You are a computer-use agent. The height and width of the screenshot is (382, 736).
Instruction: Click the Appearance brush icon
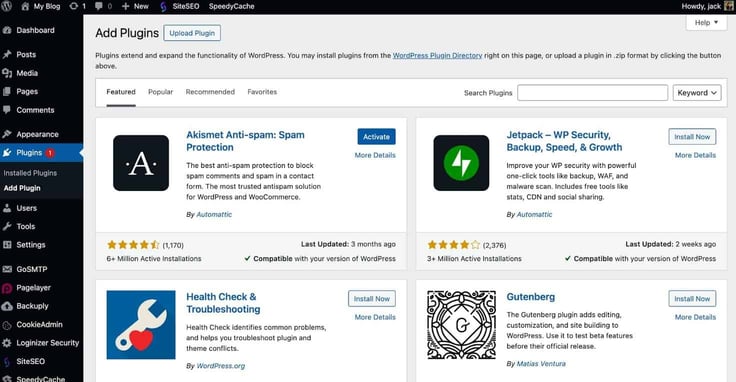point(7,134)
